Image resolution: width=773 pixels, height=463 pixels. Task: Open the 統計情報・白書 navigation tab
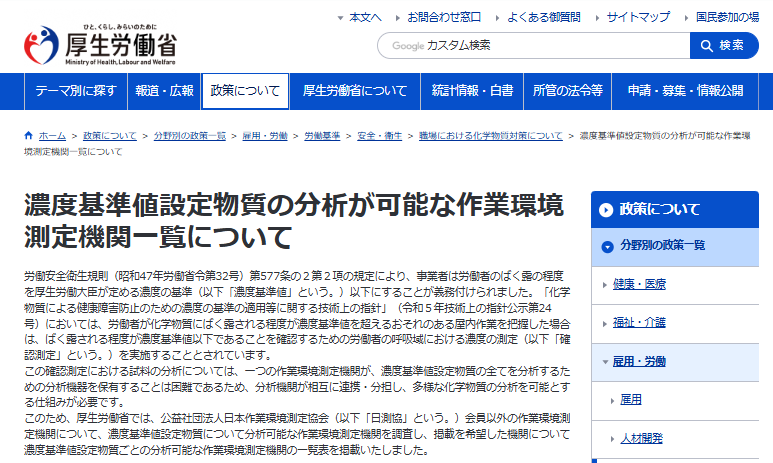click(472, 91)
